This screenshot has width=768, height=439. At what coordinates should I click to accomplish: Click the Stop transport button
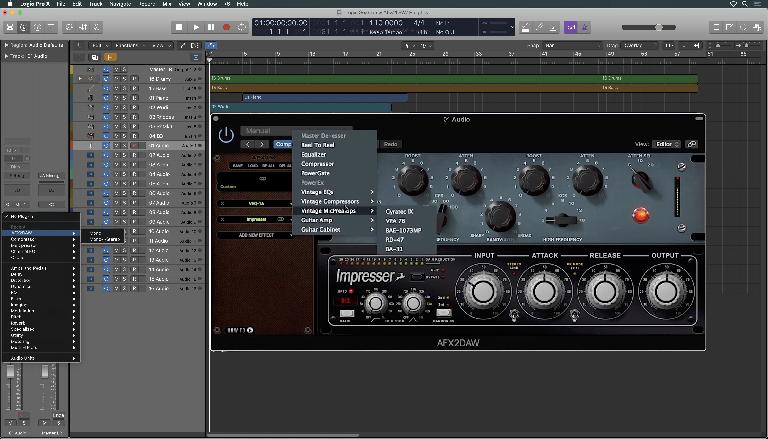[x=179, y=27]
